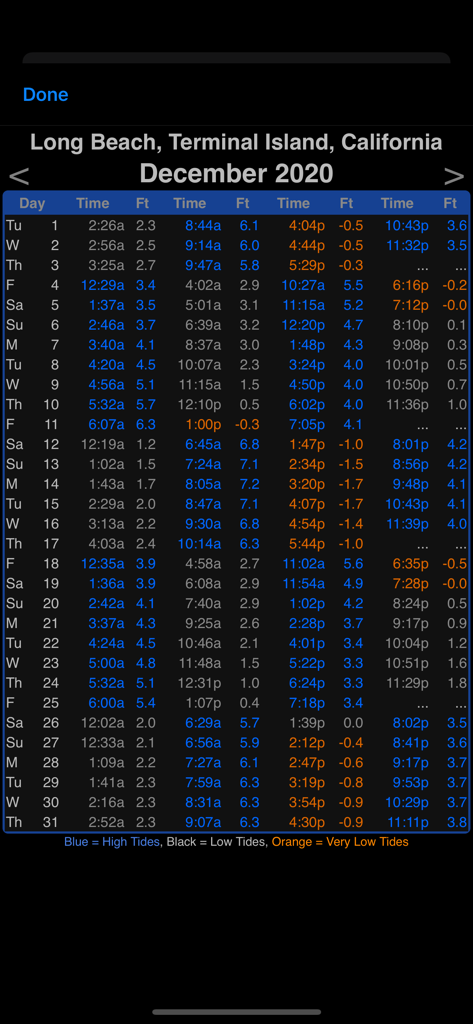This screenshot has width=473, height=1024.
Task: Go to previous month arrow
Action: pyautogui.click(x=19, y=176)
